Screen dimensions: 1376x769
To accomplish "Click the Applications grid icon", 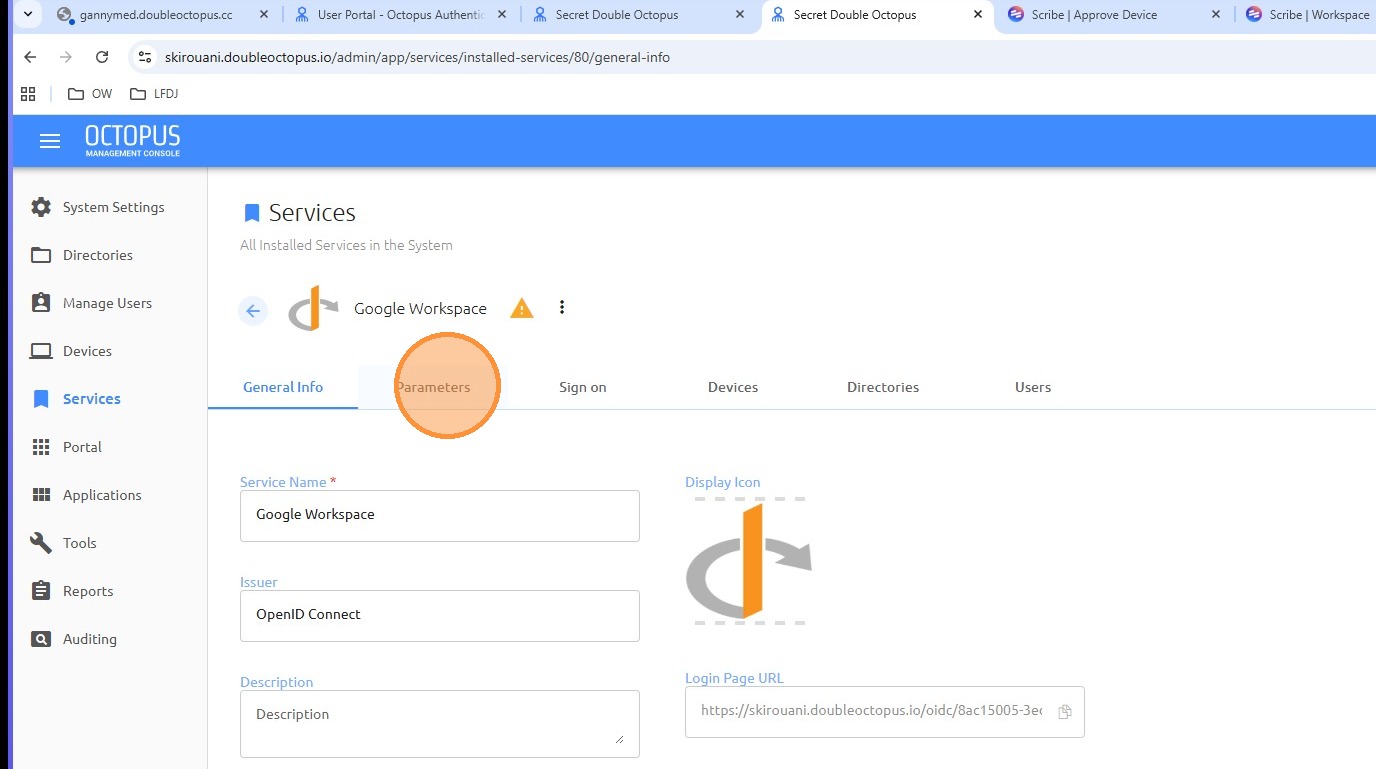I will coord(41,495).
